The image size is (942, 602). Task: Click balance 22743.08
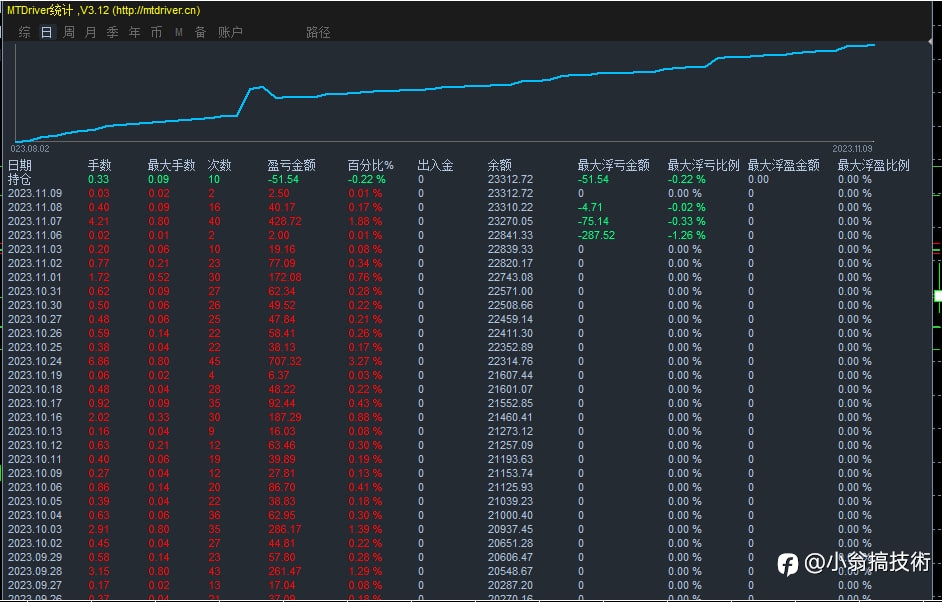coord(510,277)
